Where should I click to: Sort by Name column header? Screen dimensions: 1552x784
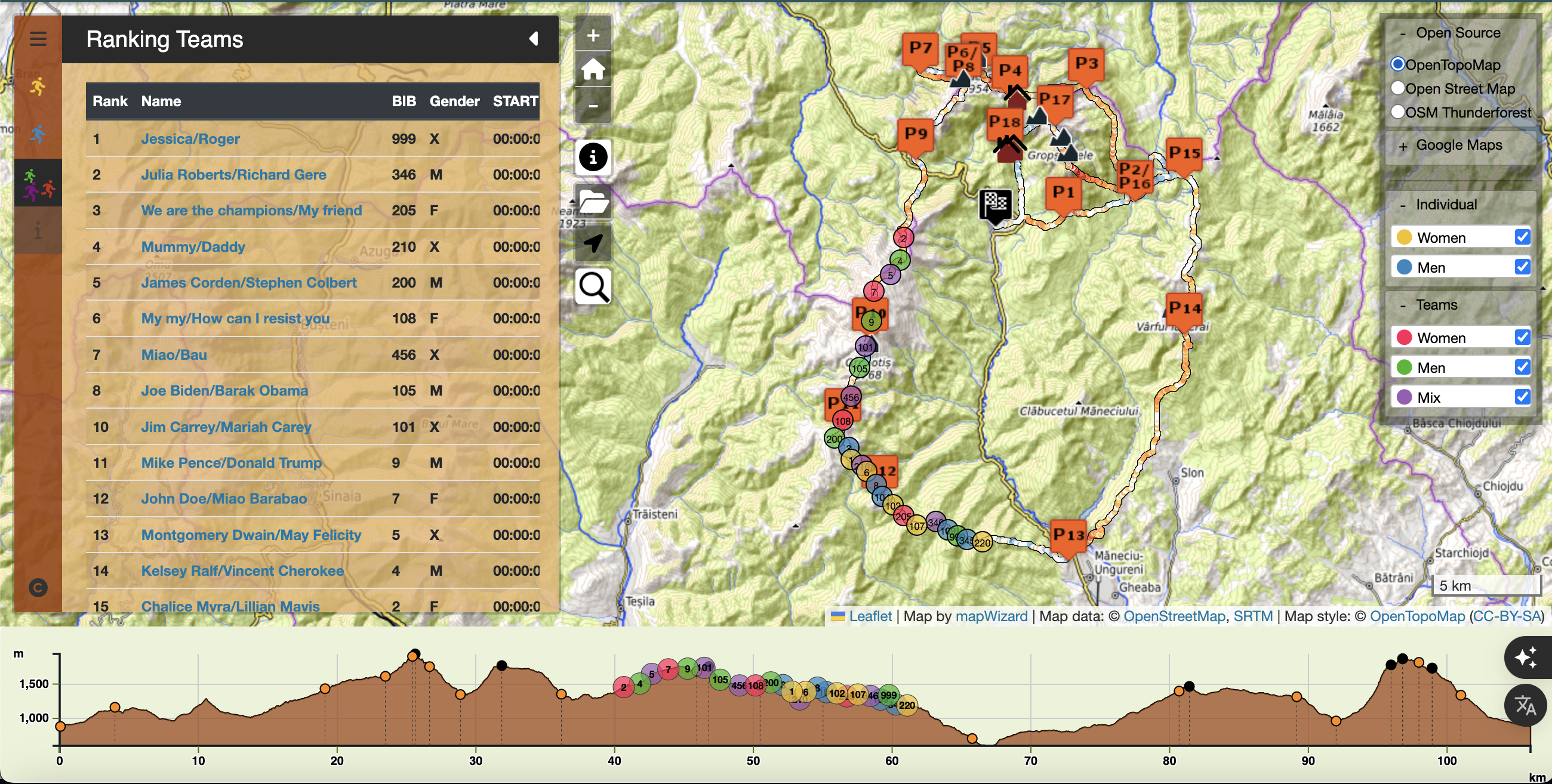point(161,101)
